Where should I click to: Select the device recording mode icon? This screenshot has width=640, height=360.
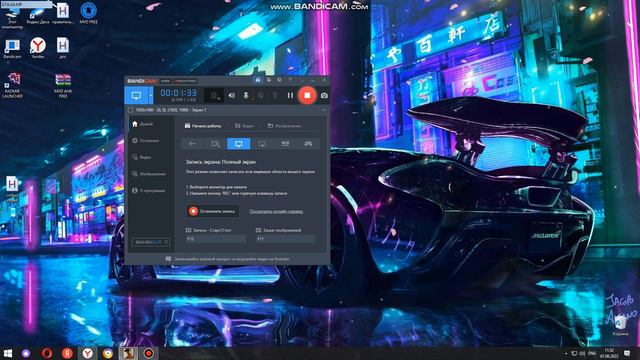pyautogui.click(x=285, y=144)
